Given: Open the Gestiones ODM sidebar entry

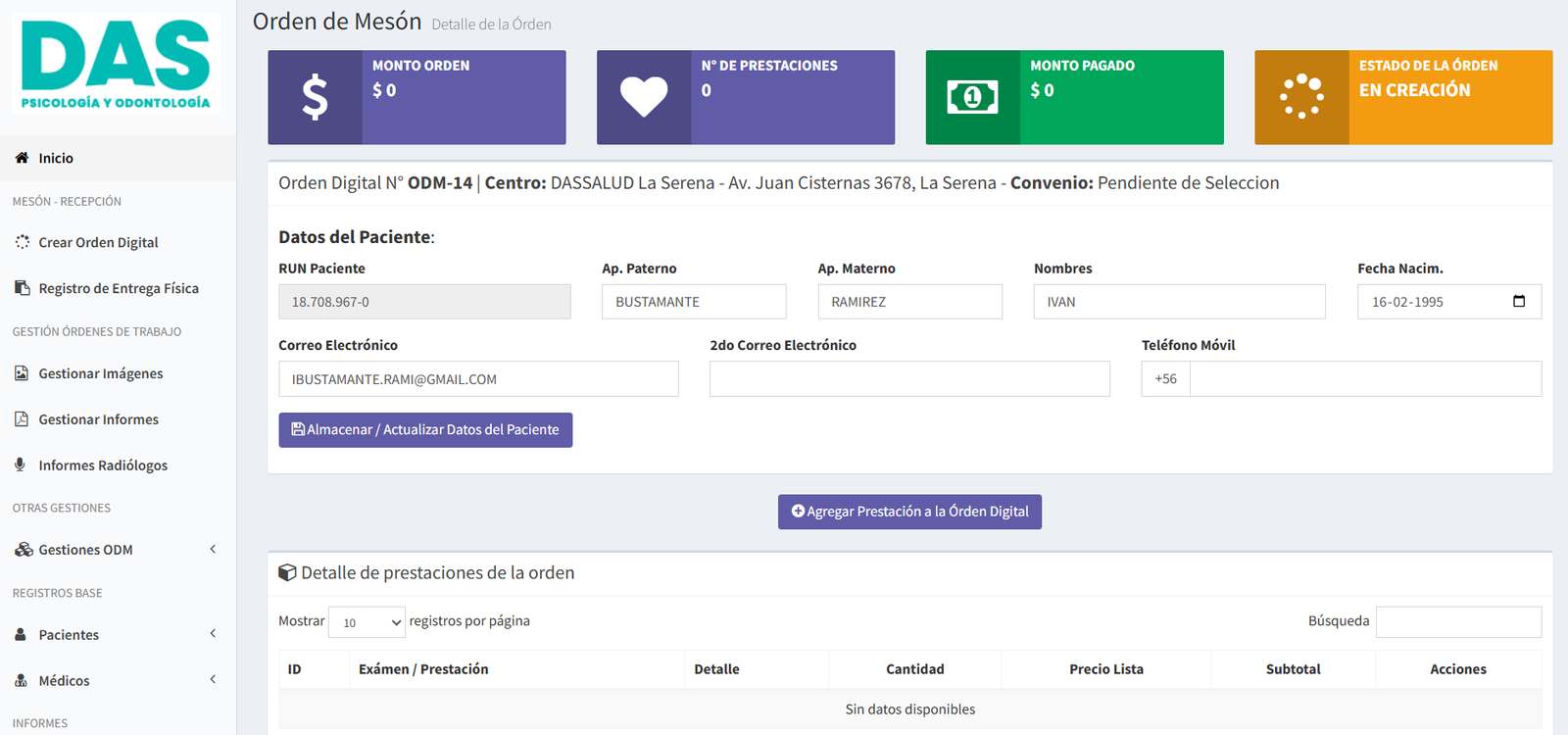Looking at the screenshot, I should click(118, 550).
